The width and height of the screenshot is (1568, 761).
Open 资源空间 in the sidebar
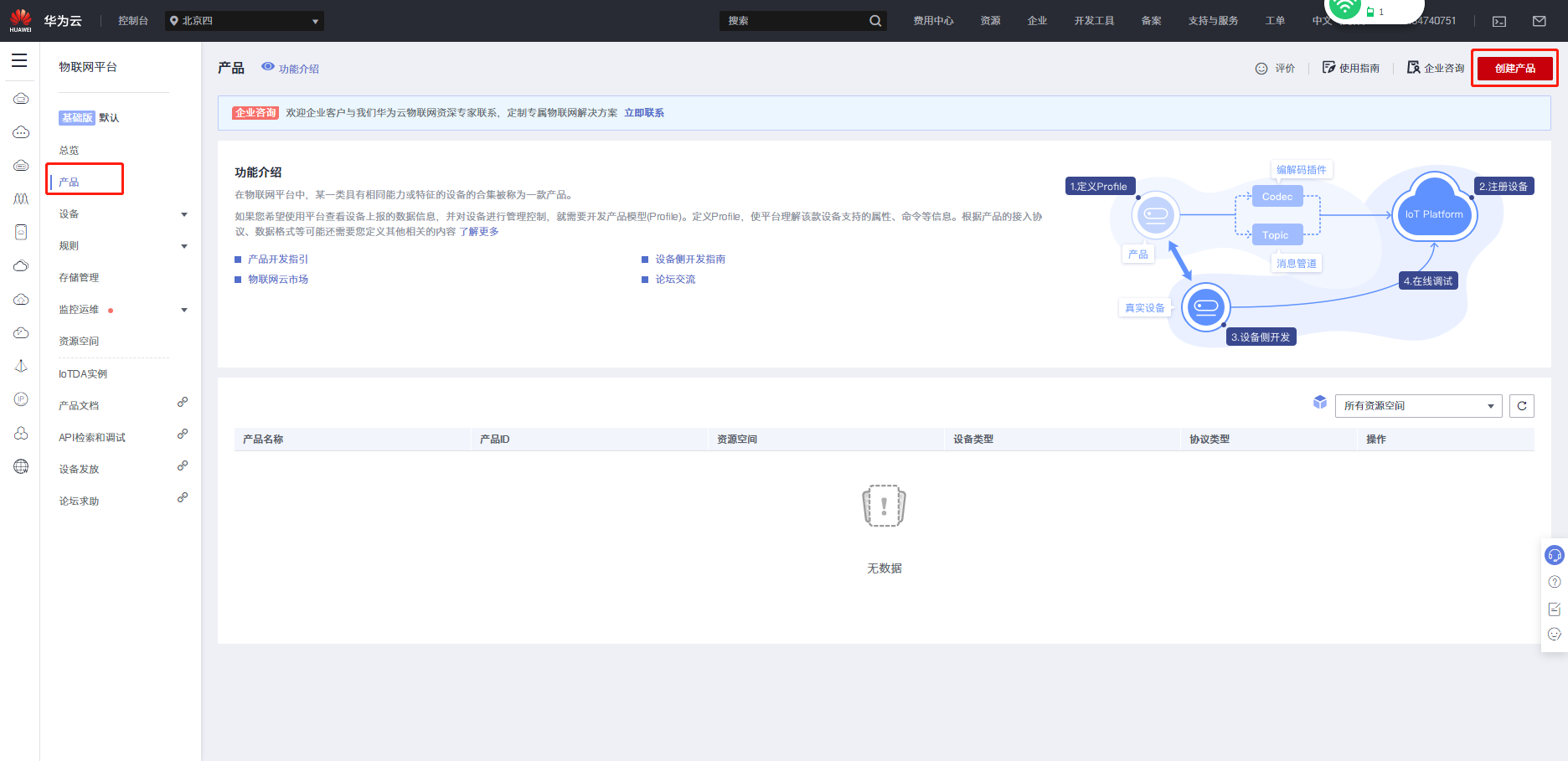tap(79, 342)
